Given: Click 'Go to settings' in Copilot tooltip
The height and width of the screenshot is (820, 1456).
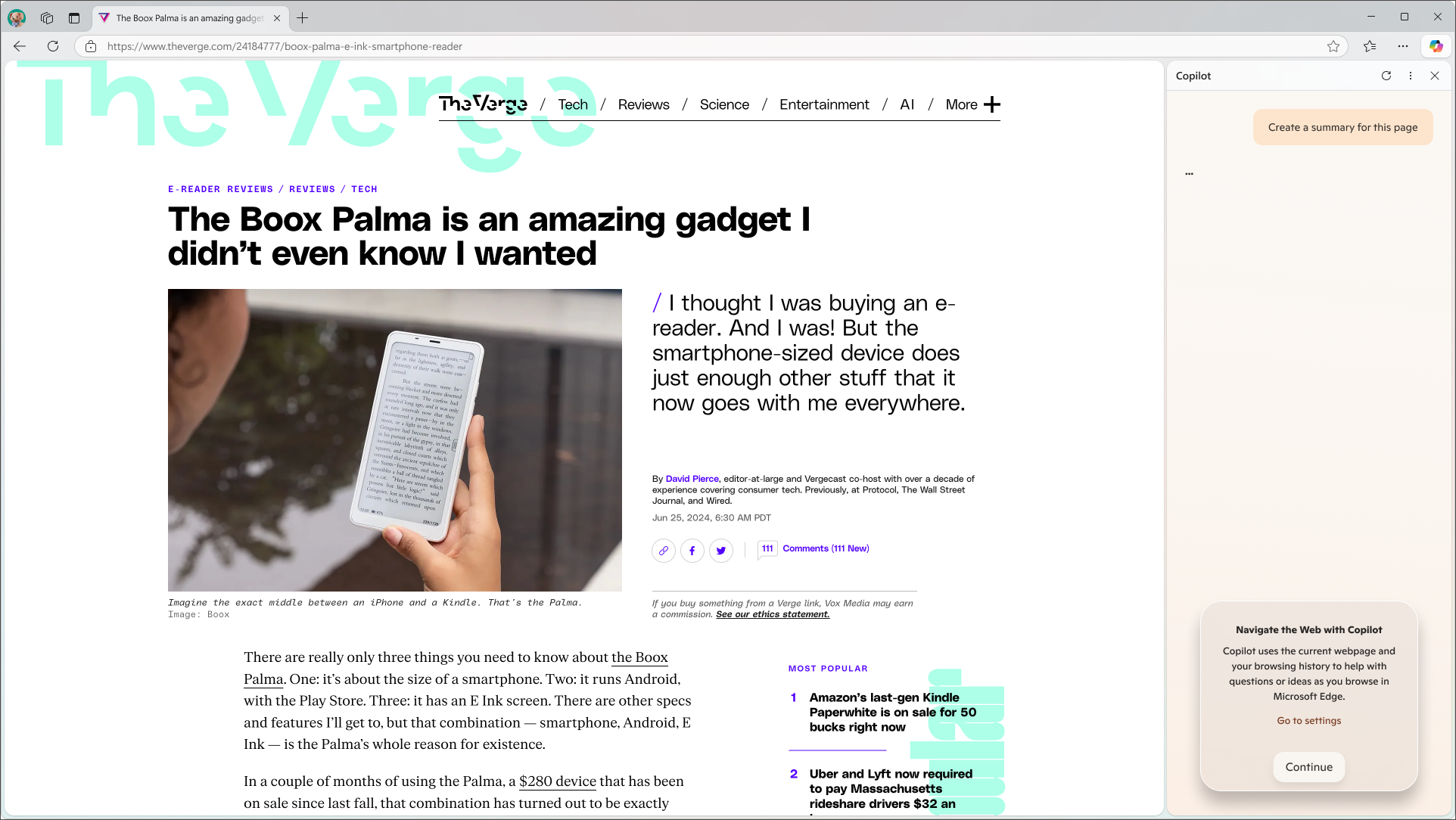Looking at the screenshot, I should (x=1308, y=720).
